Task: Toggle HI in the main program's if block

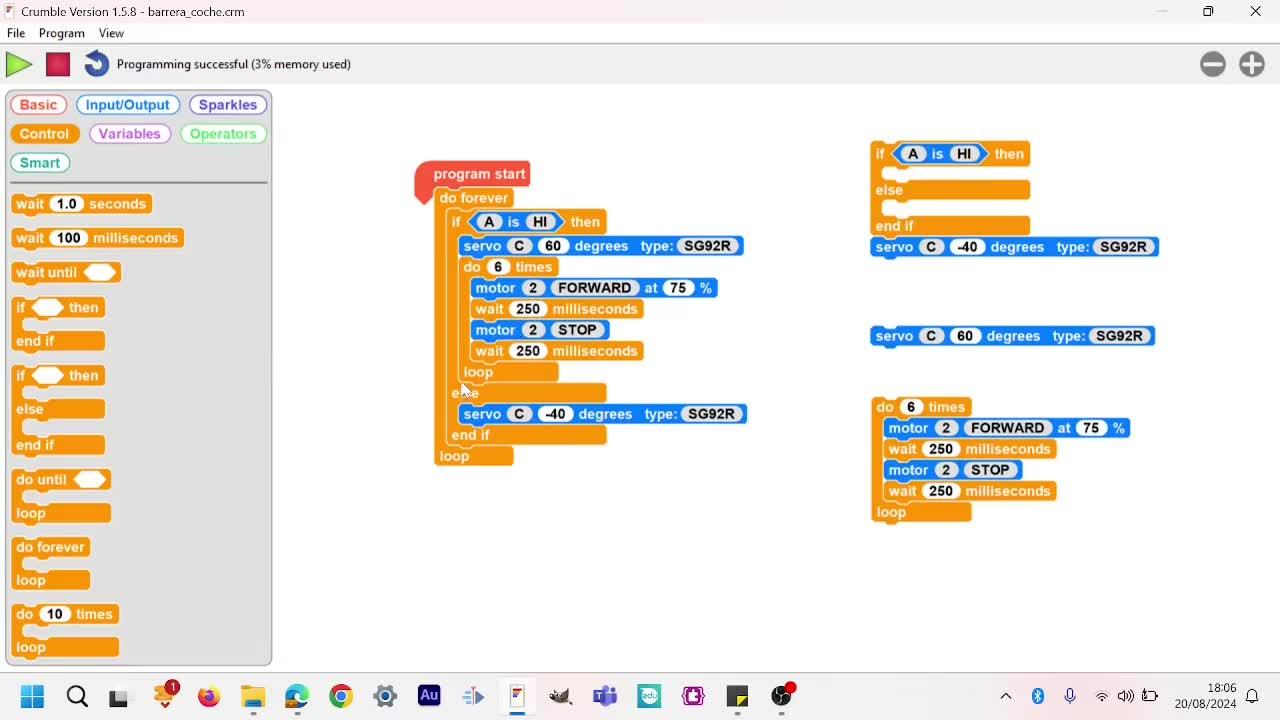Action: 541,222
